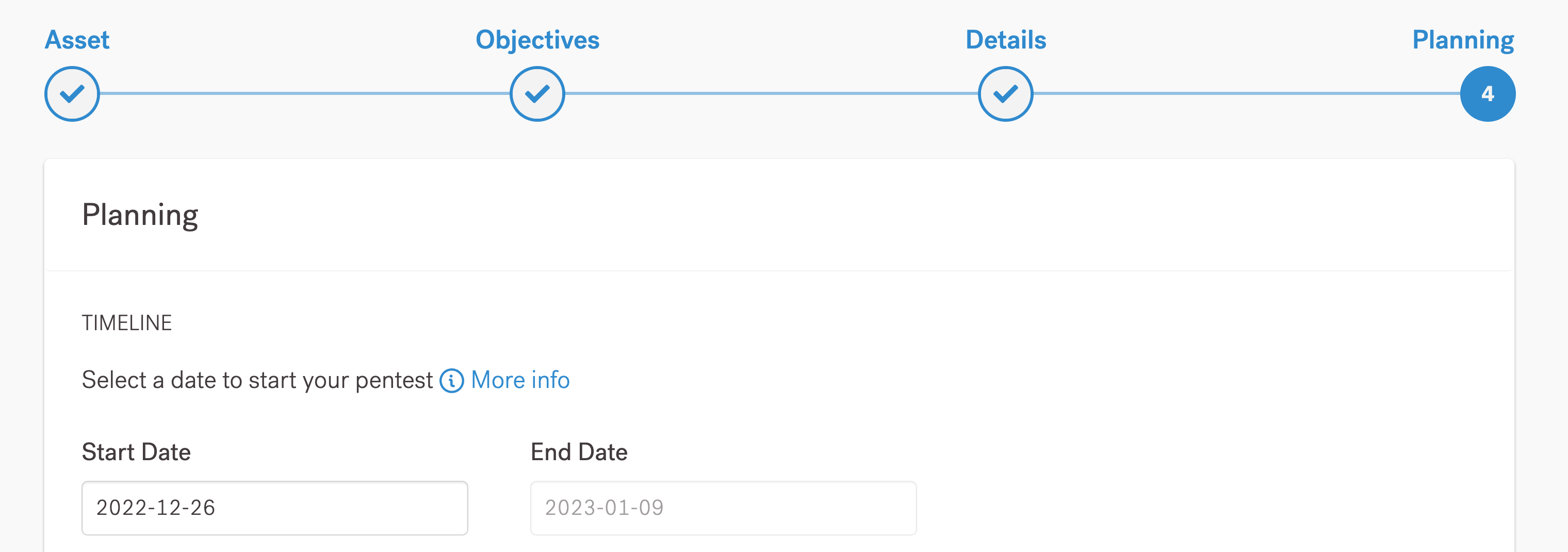
Task: Open the Details step label
Action: point(1006,40)
